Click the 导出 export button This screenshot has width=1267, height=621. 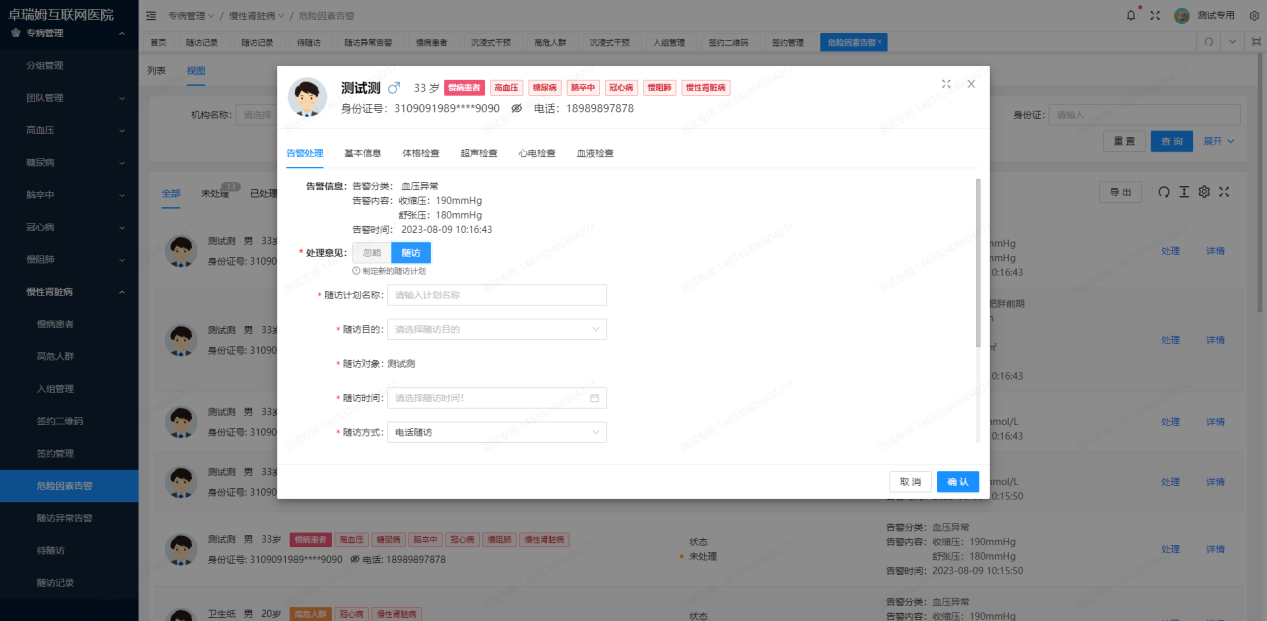tap(1119, 191)
